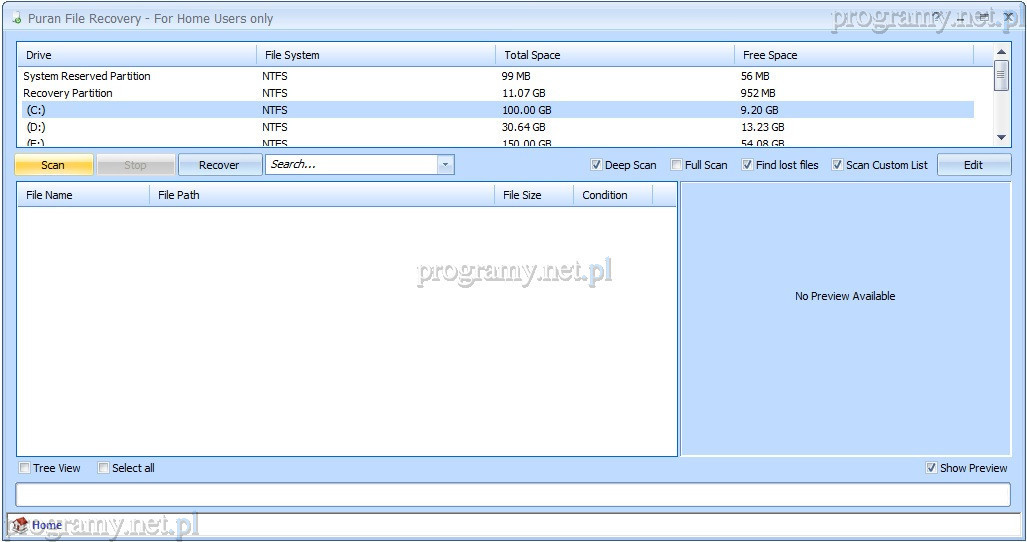This screenshot has height=542, width=1027.
Task: Uncheck the Deep Scan option
Action: coord(597,165)
